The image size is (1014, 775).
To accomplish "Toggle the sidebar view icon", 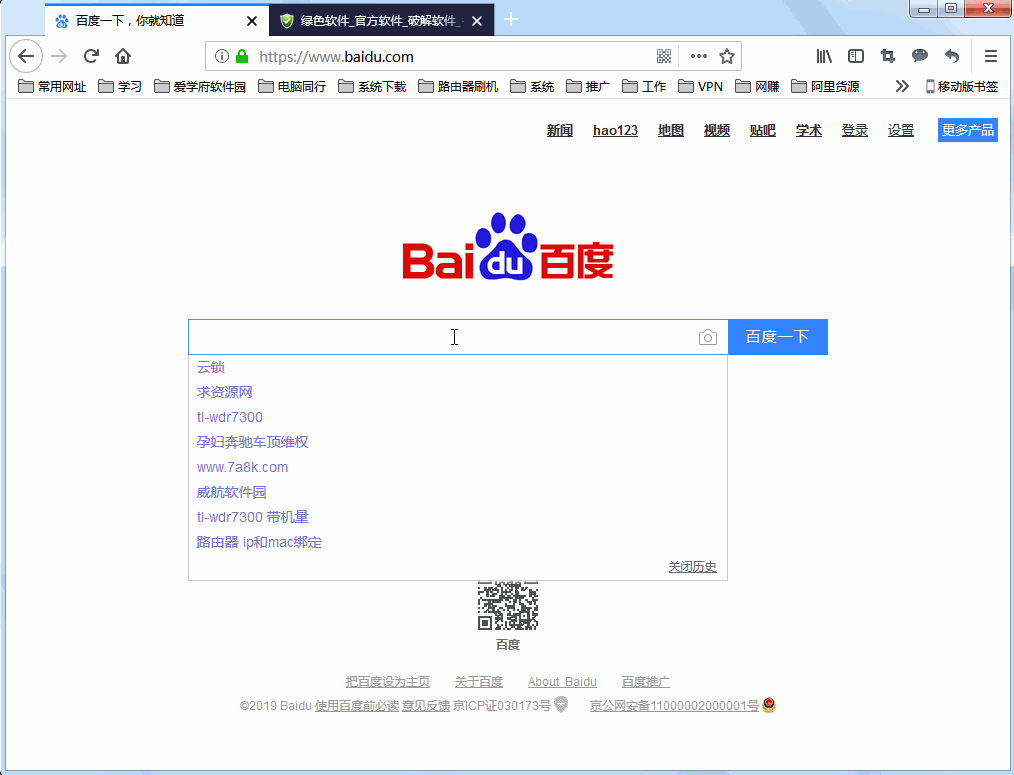I will click(x=856, y=56).
